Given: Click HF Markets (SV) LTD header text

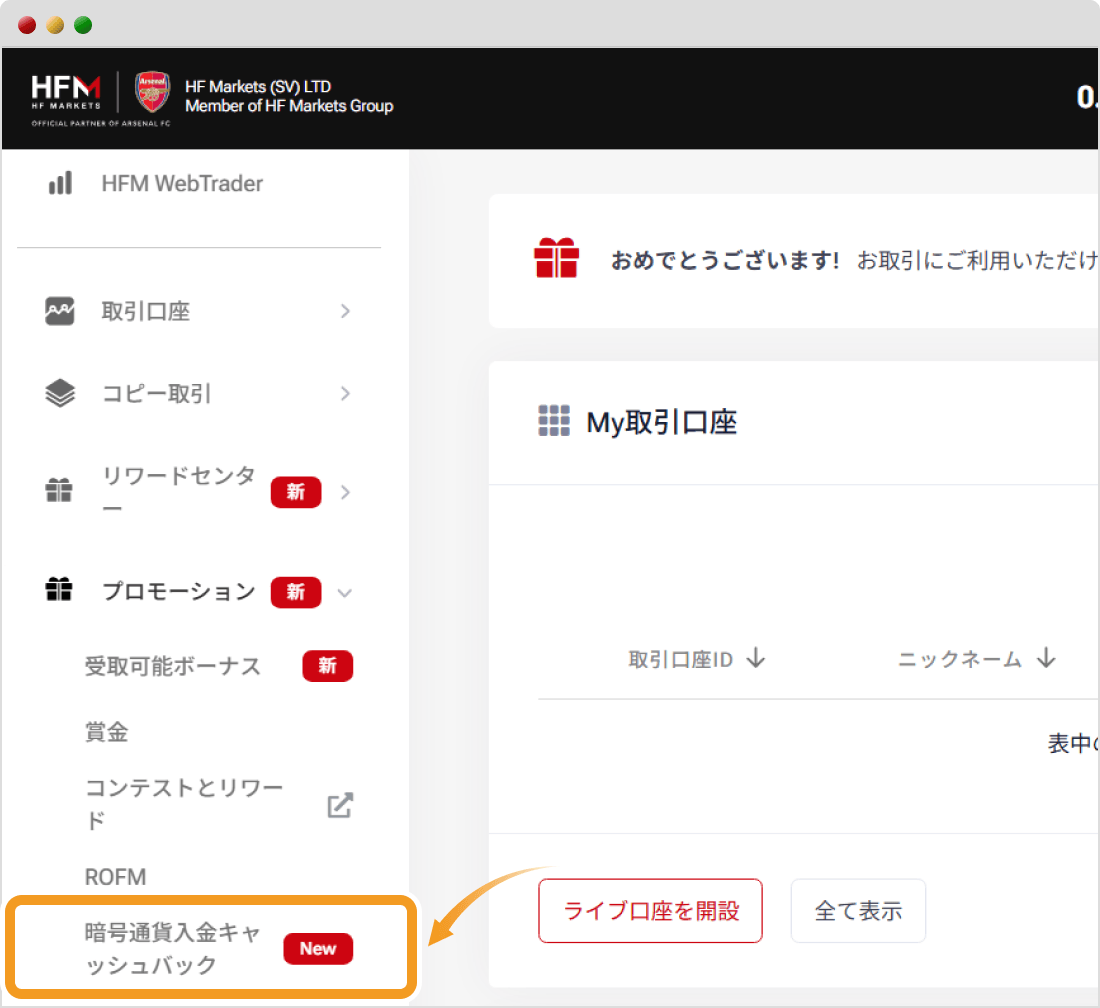Looking at the screenshot, I should click(x=257, y=86).
